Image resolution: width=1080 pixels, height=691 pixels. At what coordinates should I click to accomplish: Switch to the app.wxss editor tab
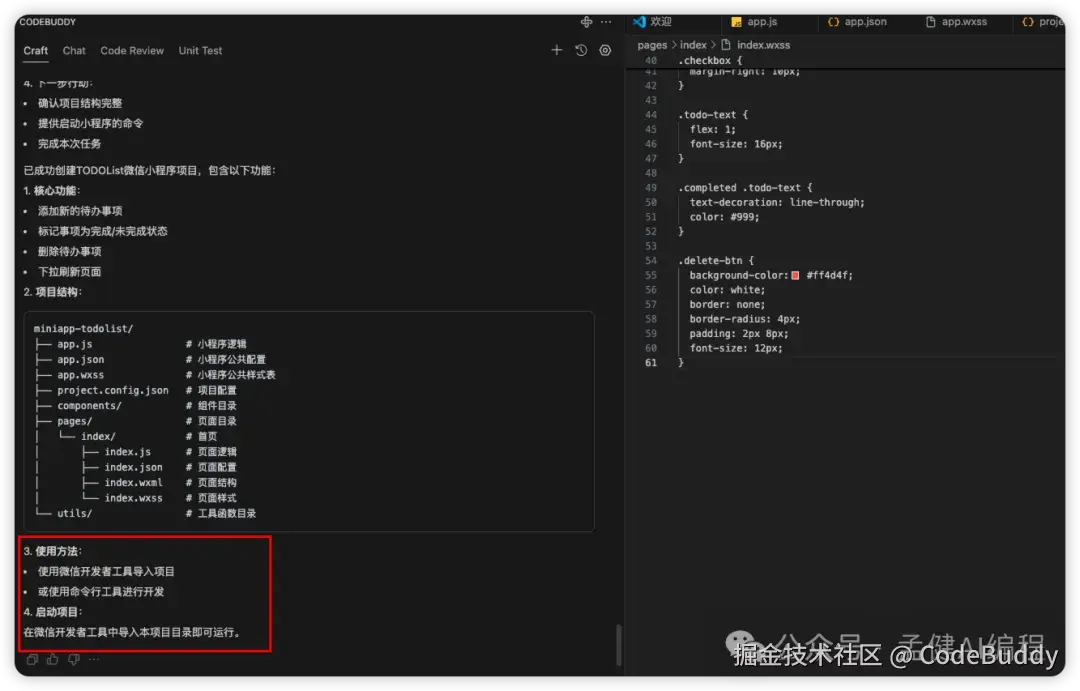point(964,22)
